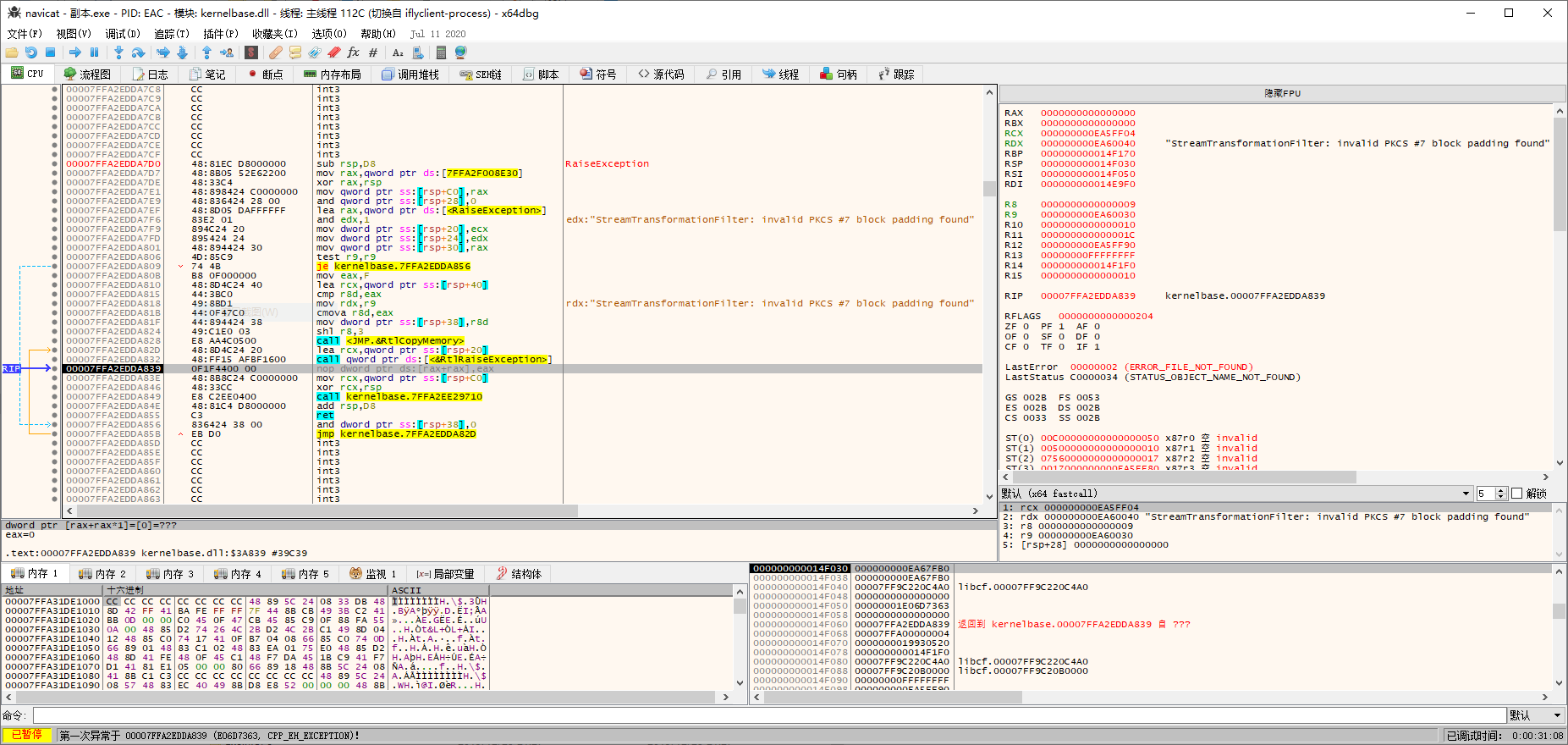1568x745 pixels.
Task: Switch to the 笔记 tab
Action: 207,74
